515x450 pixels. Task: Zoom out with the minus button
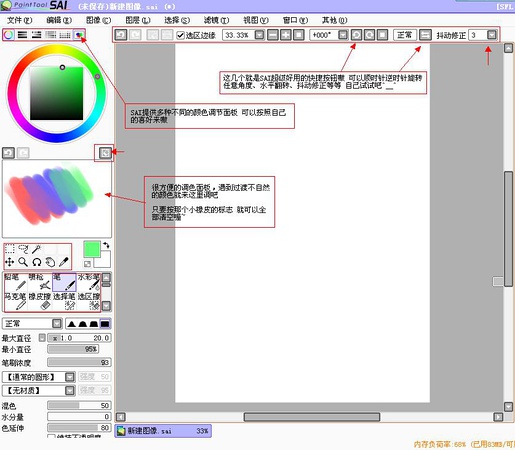(273, 35)
